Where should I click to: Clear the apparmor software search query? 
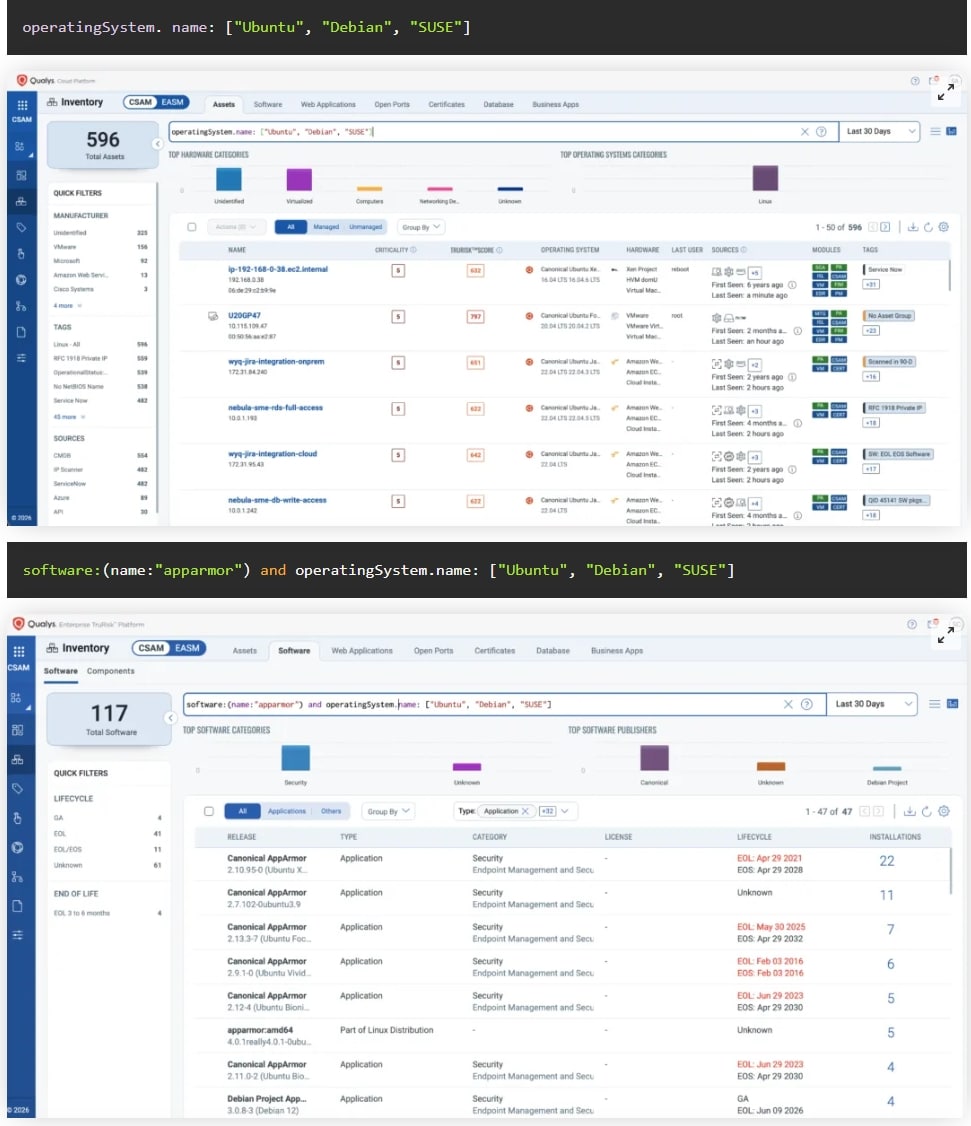pyautogui.click(x=788, y=704)
